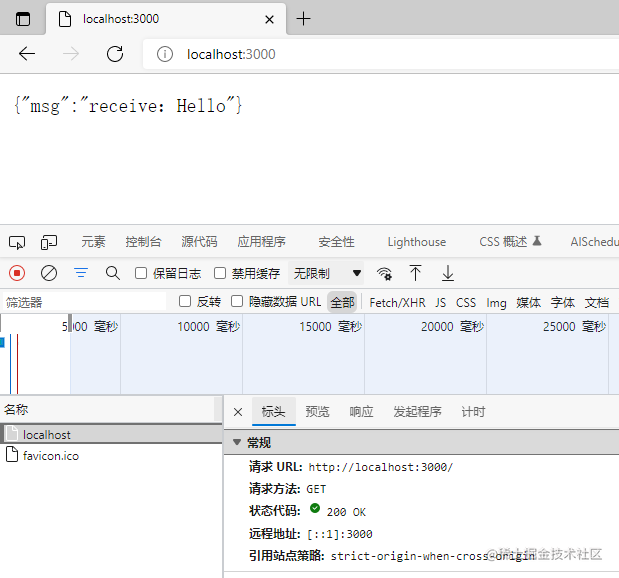Filter requests by 媒体
Screen dimensions: 619x578
(x=529, y=303)
